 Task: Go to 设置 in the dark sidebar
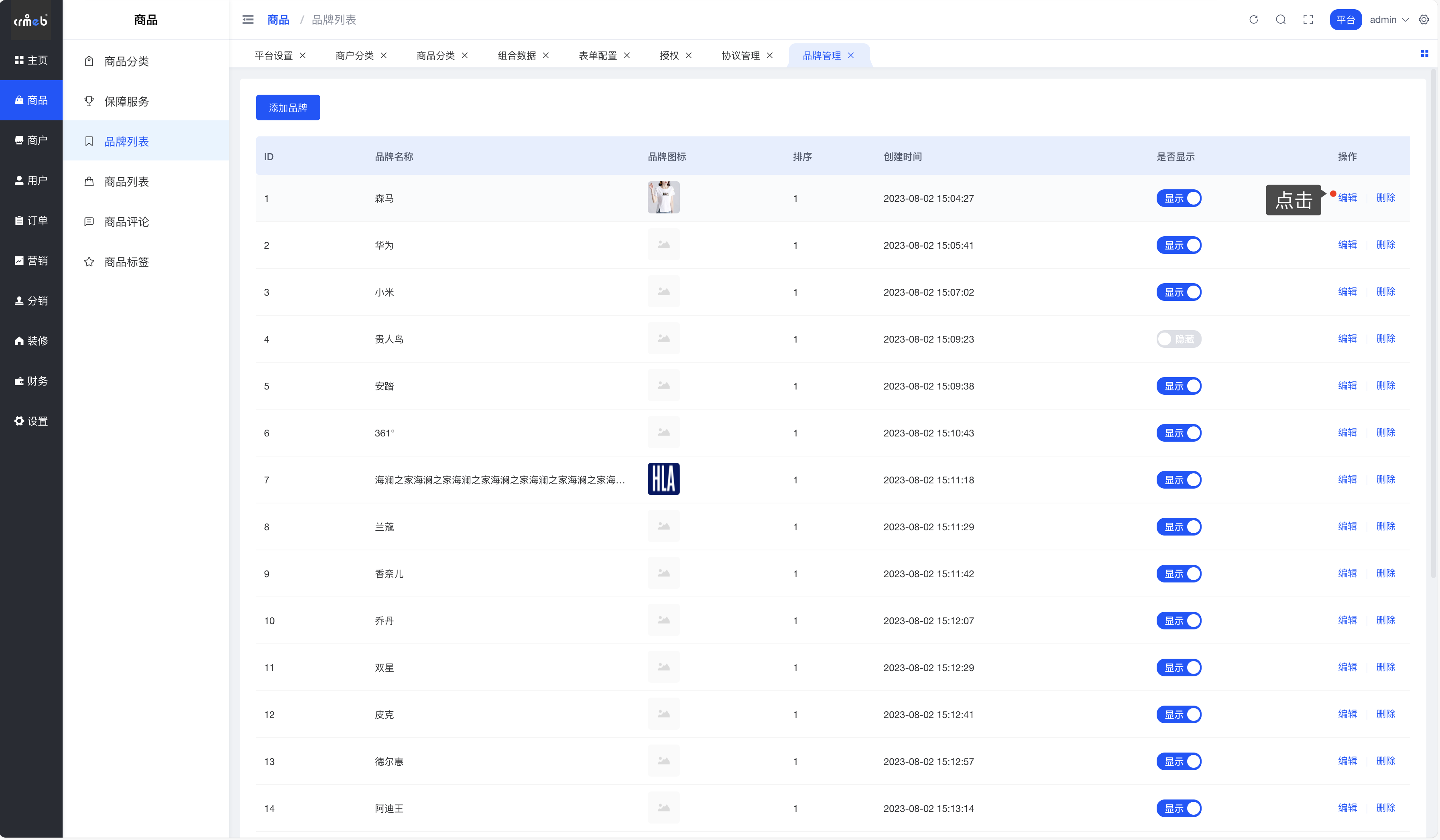point(31,421)
